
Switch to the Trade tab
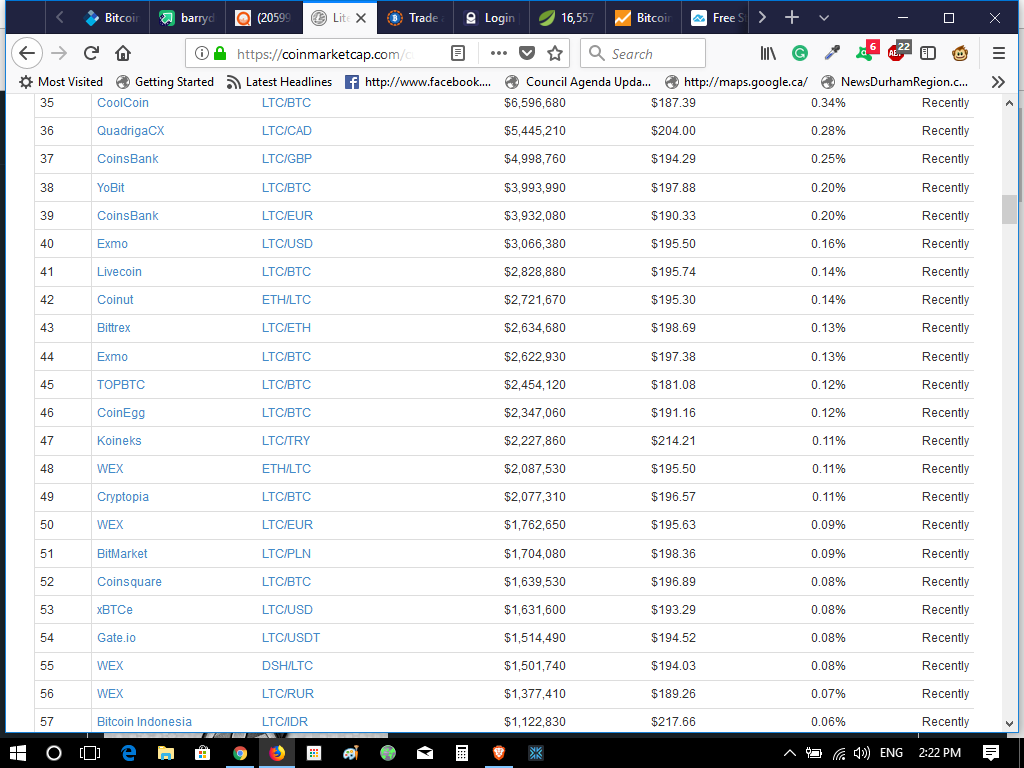point(415,18)
